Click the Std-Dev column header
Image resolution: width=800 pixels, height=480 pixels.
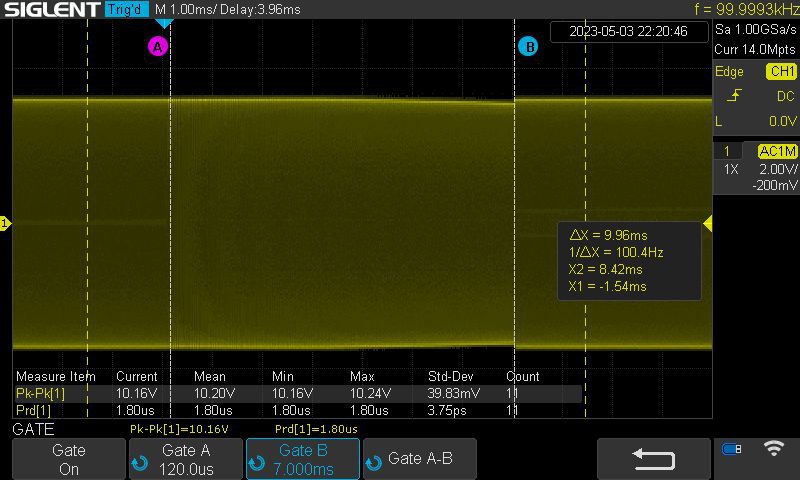coord(451,376)
